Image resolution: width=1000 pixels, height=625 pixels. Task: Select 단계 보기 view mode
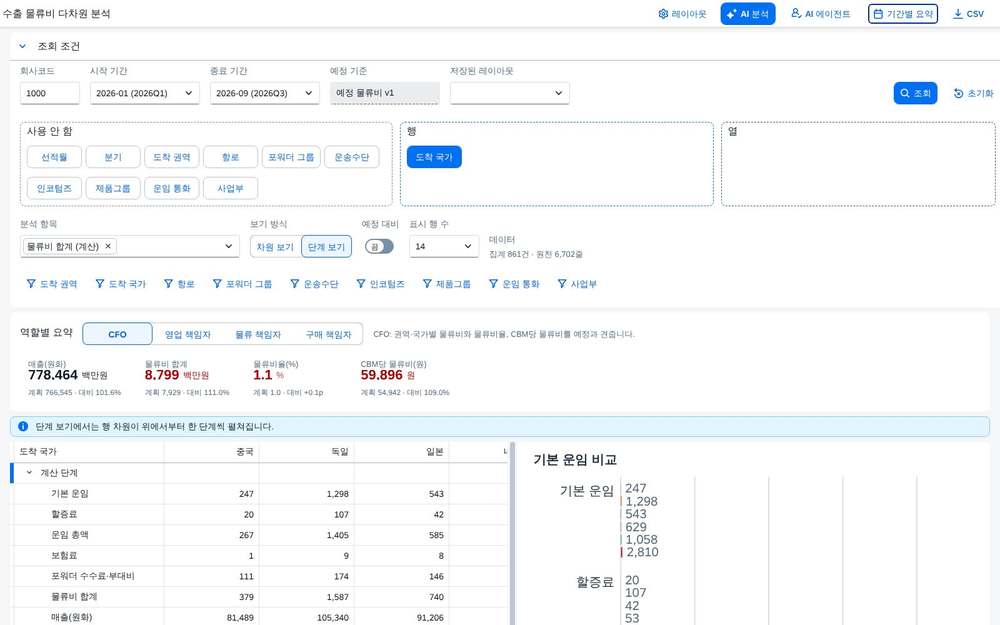point(326,247)
